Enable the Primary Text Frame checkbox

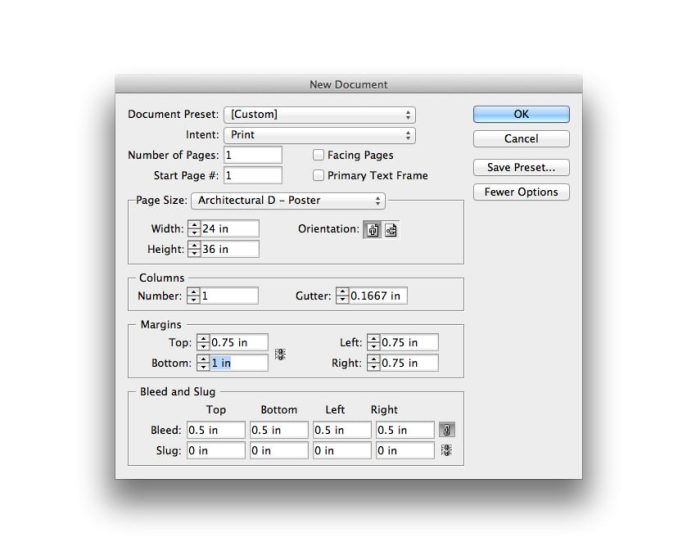(x=318, y=175)
